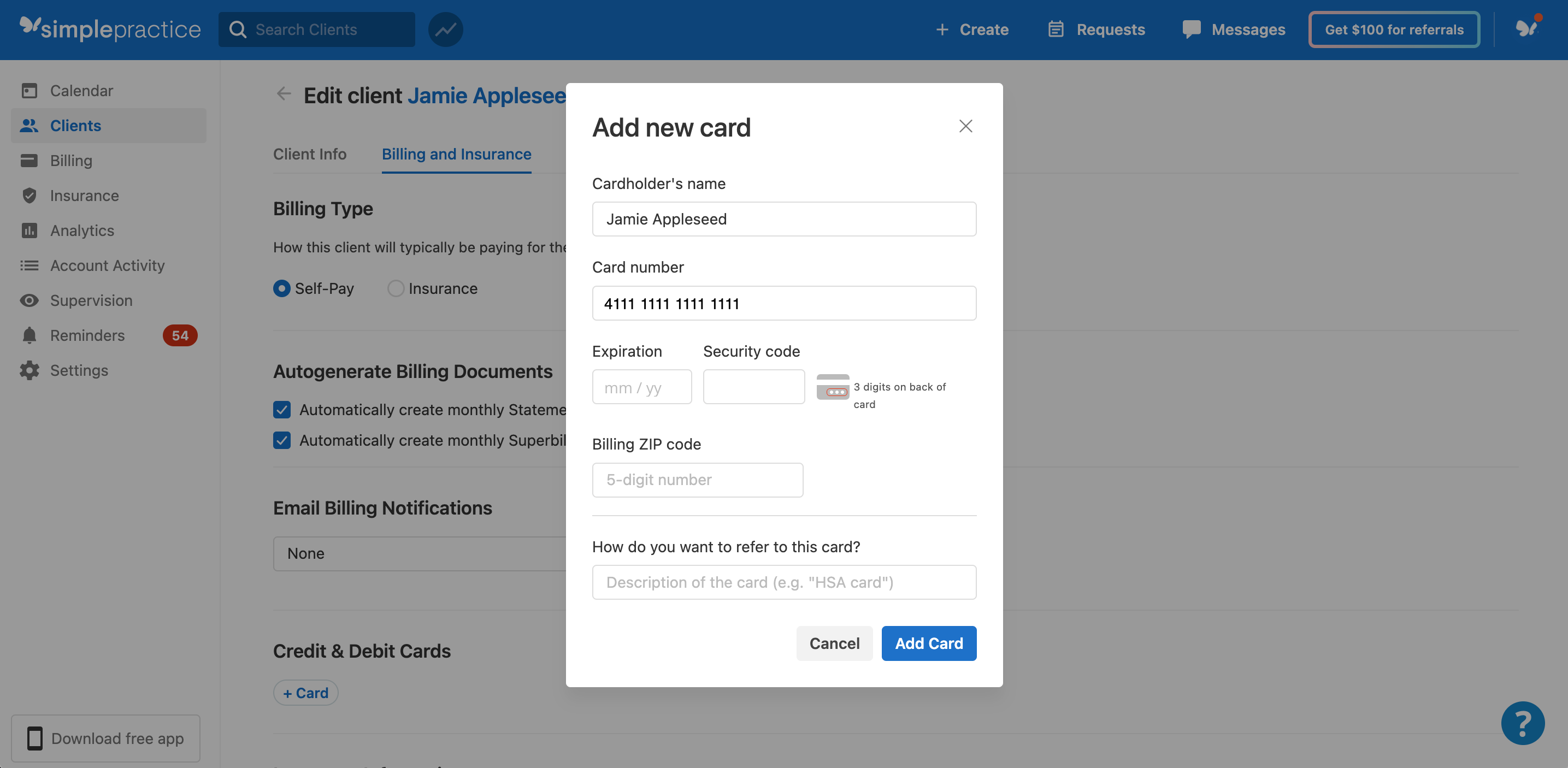This screenshot has width=1568, height=768.
Task: Click the Requests calendar icon
Action: [x=1056, y=29]
